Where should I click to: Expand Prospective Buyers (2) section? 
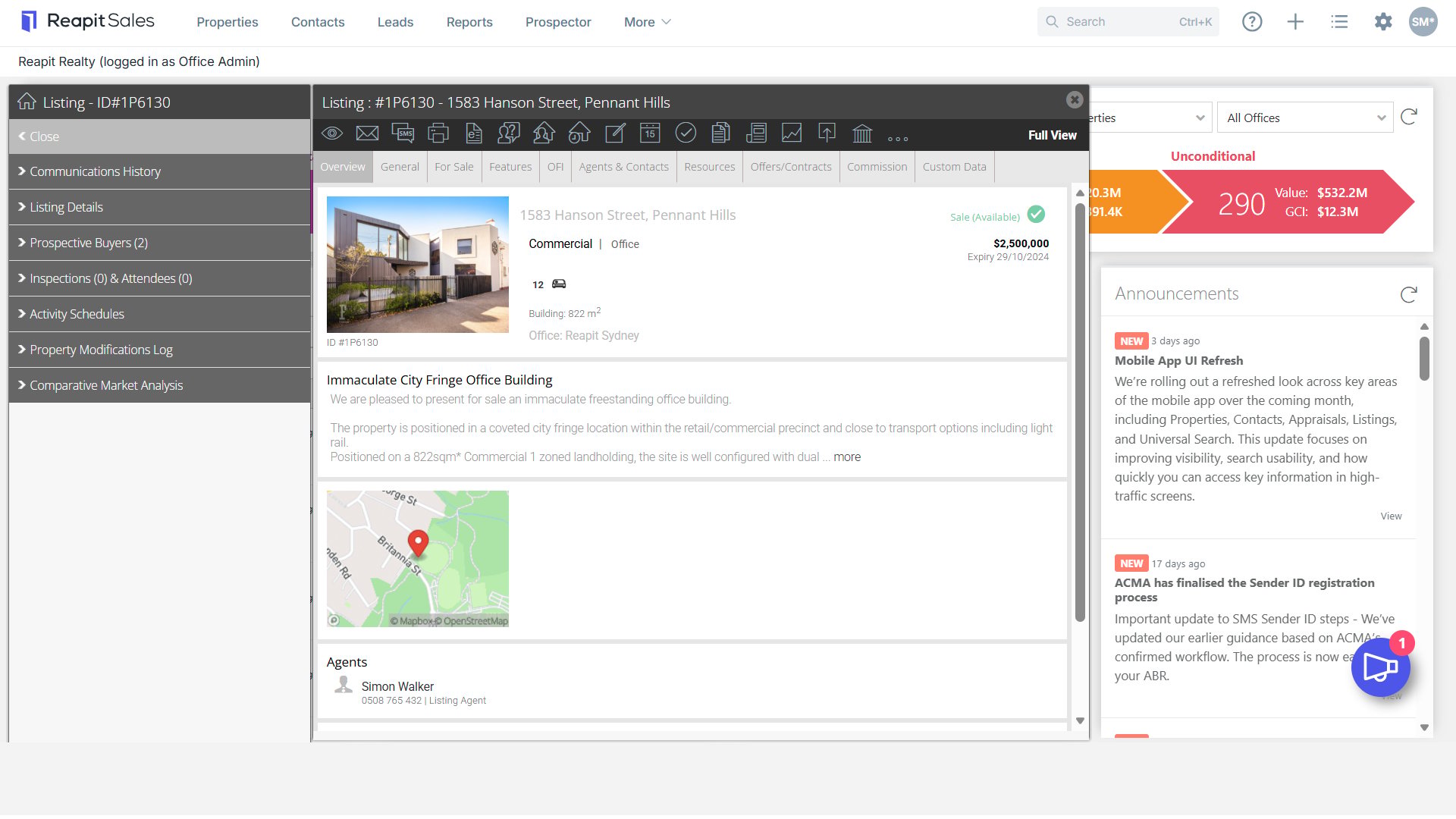click(159, 243)
